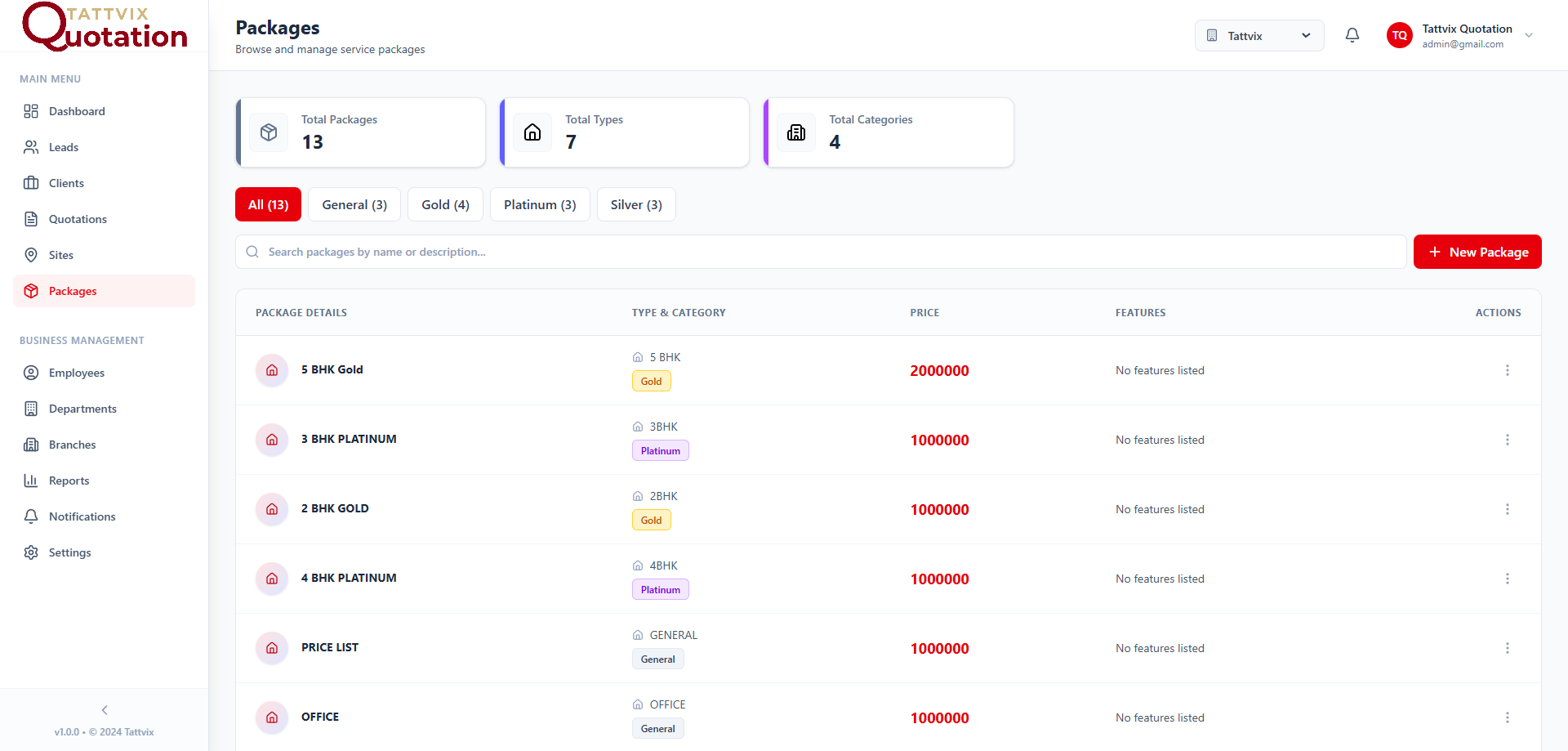Open the Clients page link
Image resolution: width=1568 pixels, height=751 pixels.
[x=67, y=183]
